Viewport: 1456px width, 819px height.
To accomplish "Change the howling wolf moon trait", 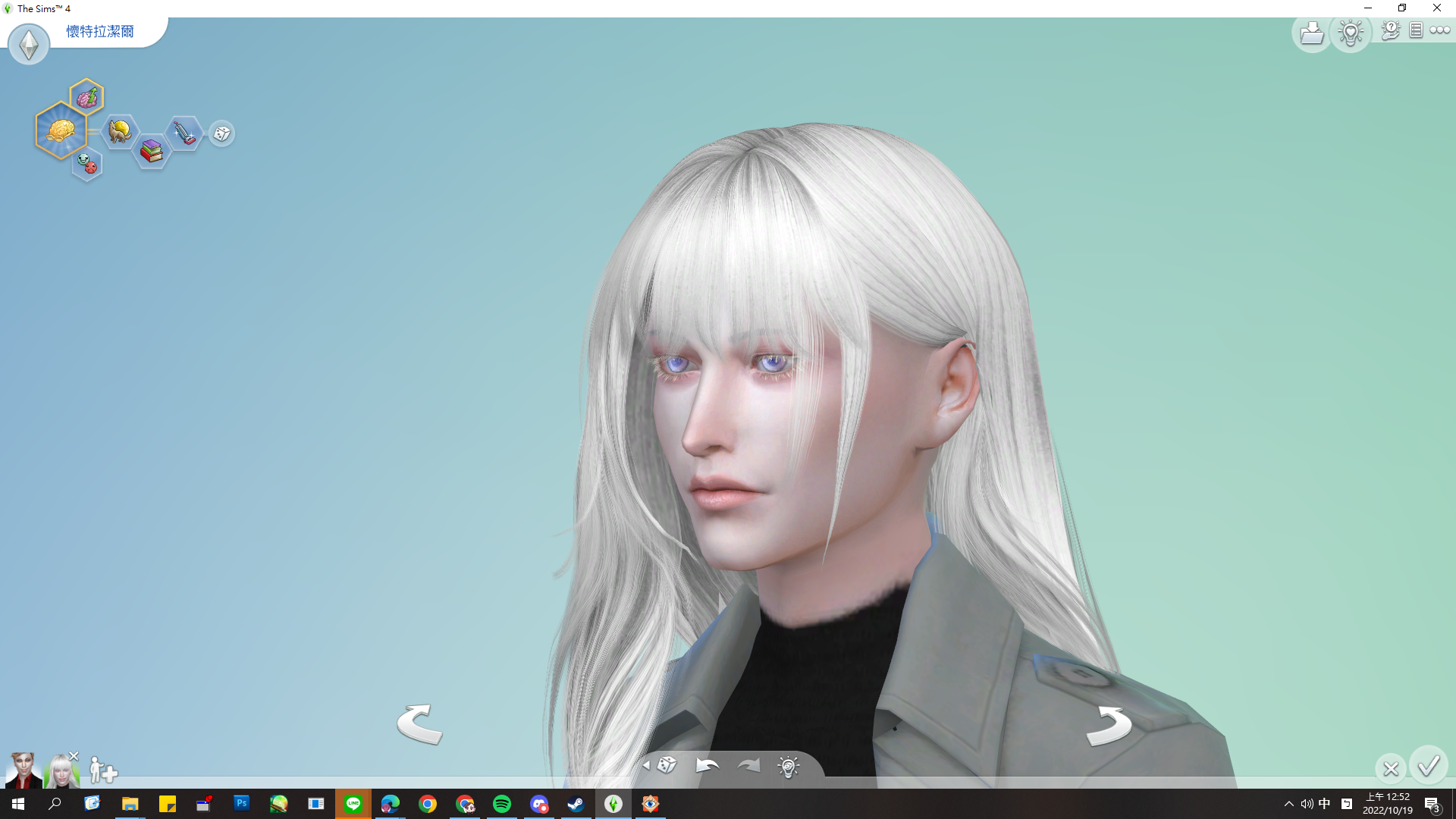I will (x=119, y=131).
